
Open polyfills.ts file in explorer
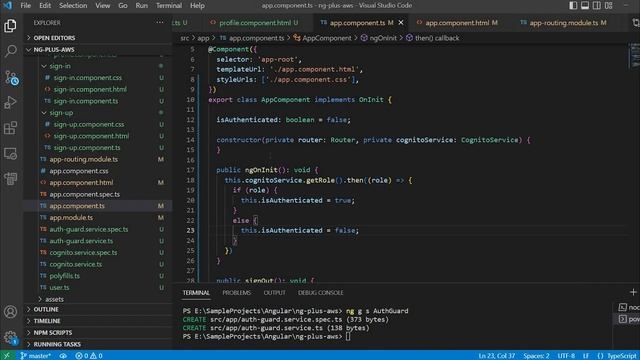(x=98, y=276)
